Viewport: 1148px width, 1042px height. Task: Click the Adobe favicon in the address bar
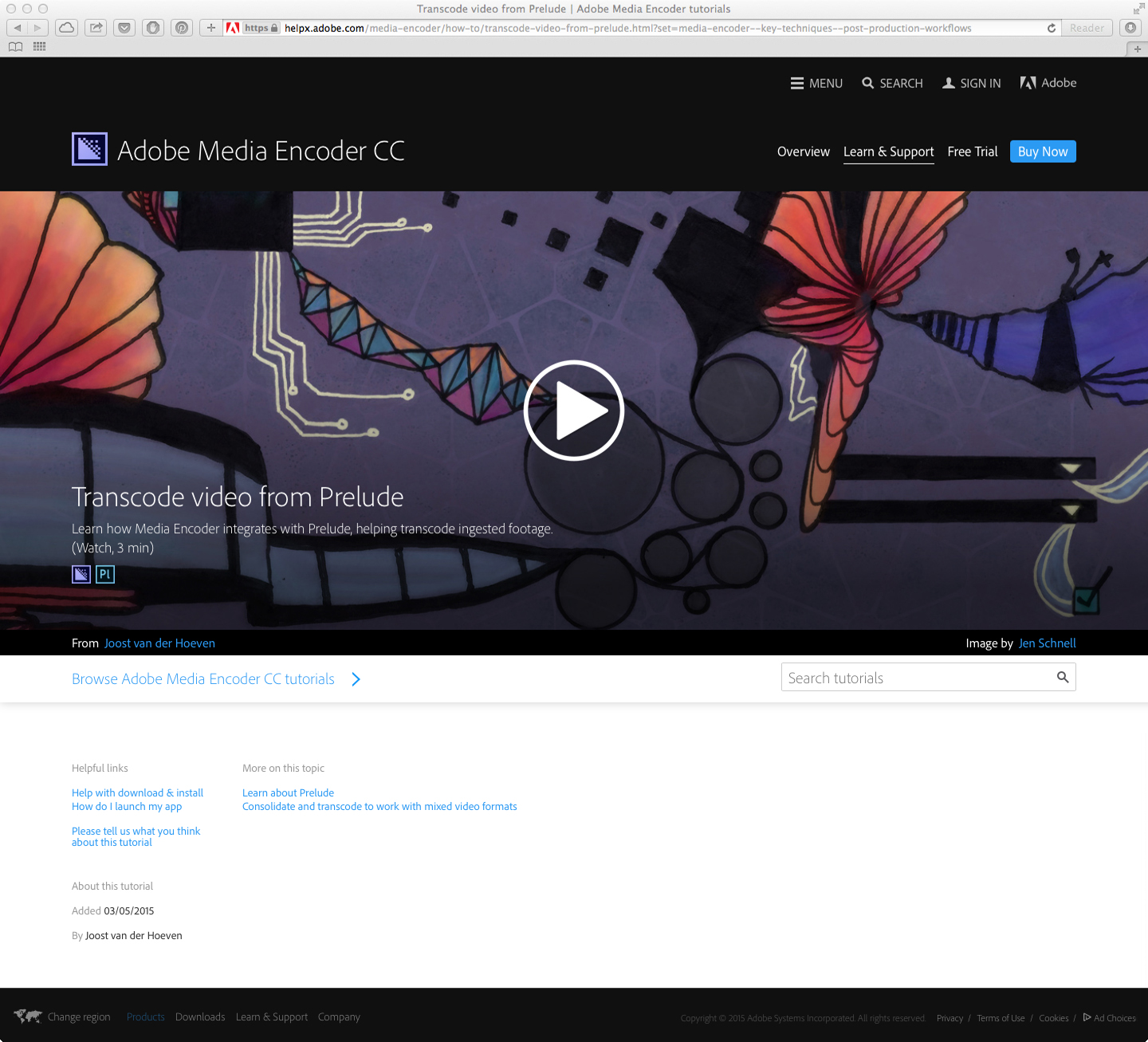tap(233, 28)
